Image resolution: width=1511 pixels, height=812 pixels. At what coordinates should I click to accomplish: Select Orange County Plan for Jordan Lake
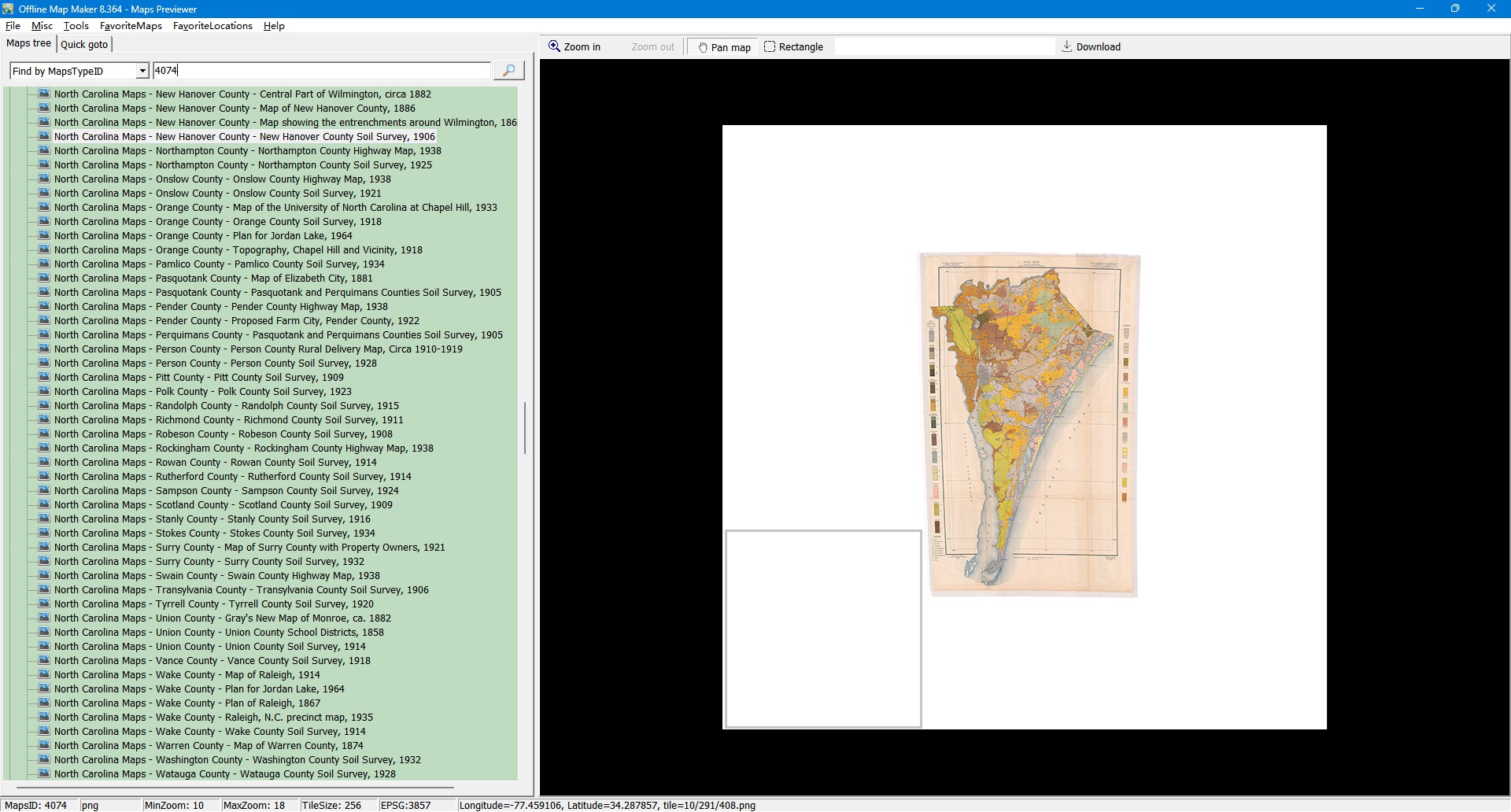(203, 236)
